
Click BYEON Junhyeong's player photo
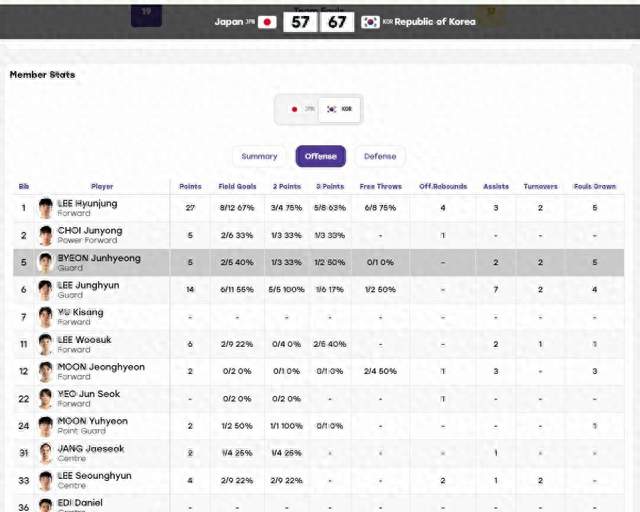point(46,263)
